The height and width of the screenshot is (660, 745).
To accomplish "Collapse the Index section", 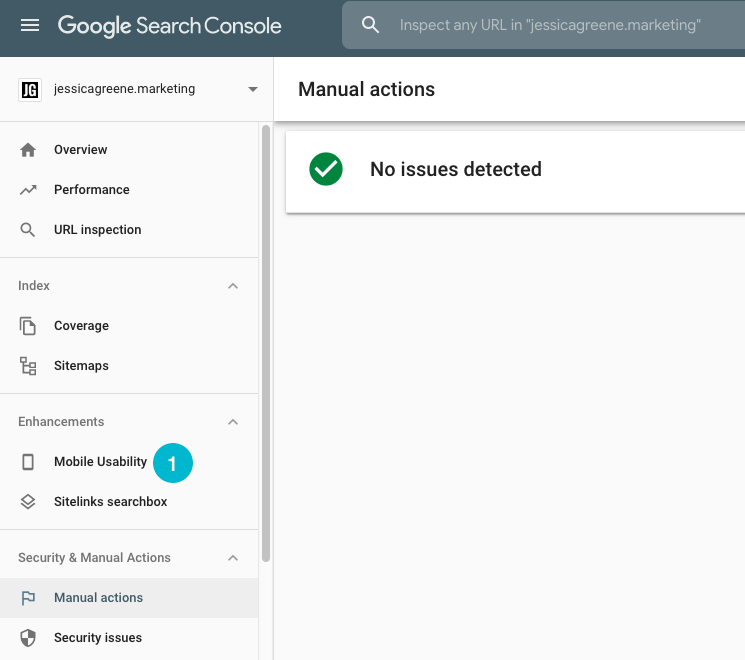I will click(x=233, y=286).
